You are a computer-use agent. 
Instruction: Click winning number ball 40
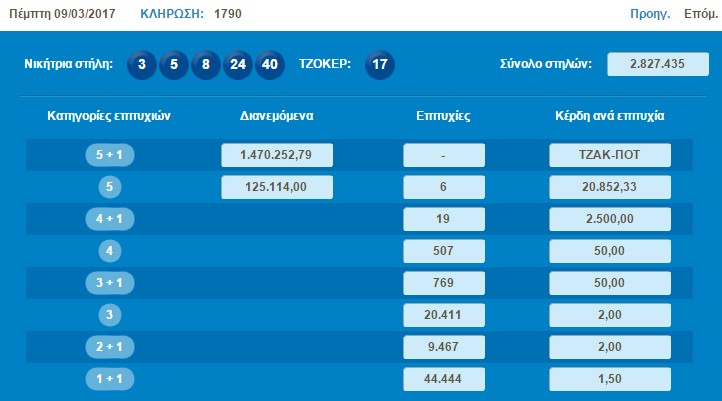(x=270, y=64)
